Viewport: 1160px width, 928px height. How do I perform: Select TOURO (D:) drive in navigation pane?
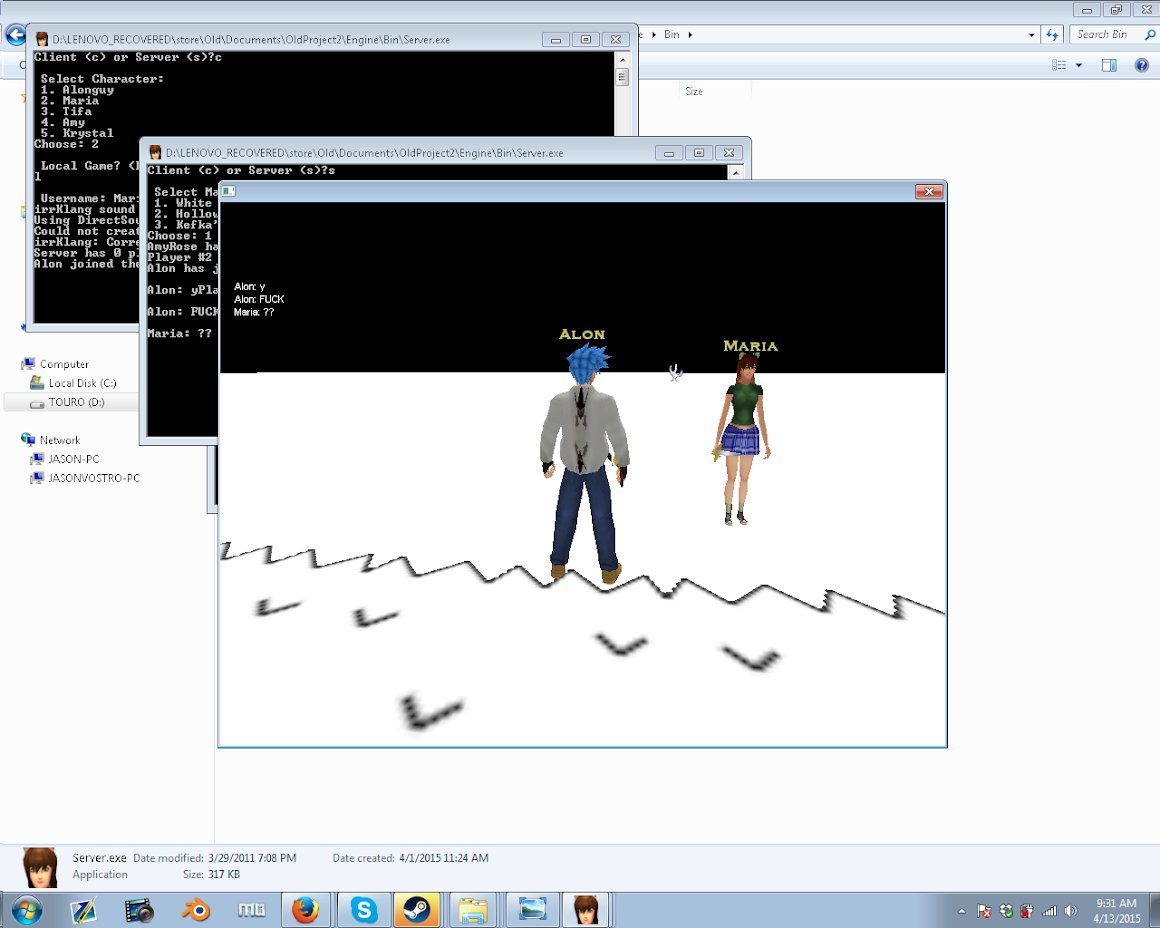coord(76,402)
